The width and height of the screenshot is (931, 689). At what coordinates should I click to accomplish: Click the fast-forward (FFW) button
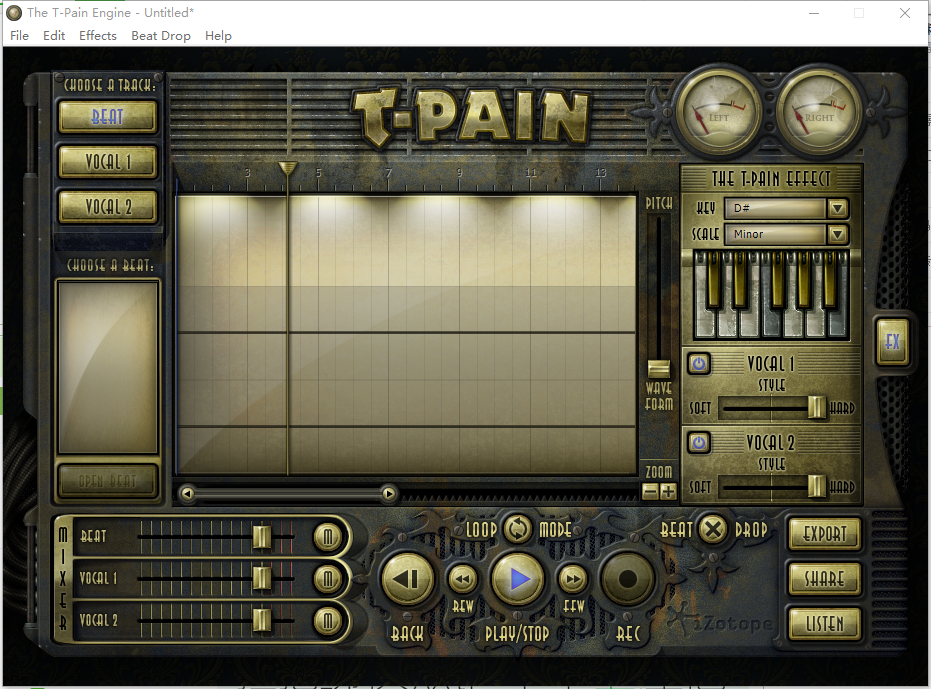572,578
